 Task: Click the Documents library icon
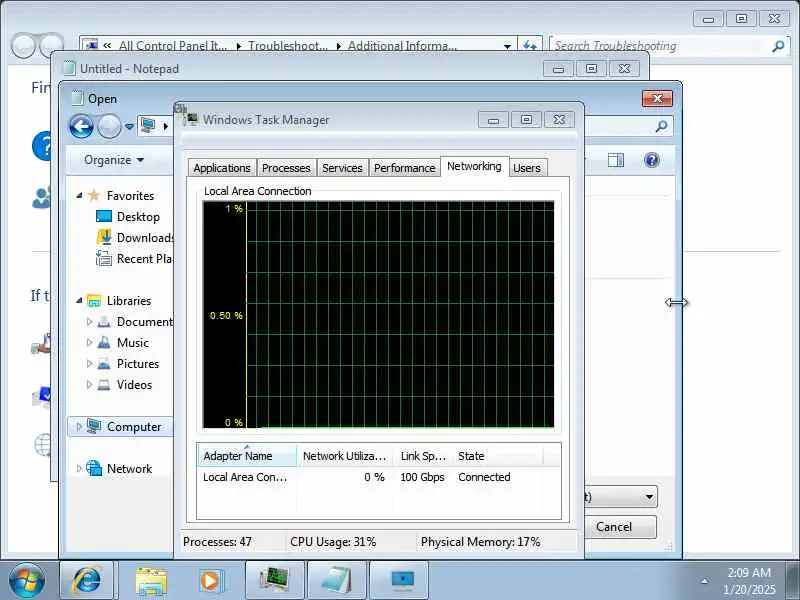click(104, 321)
